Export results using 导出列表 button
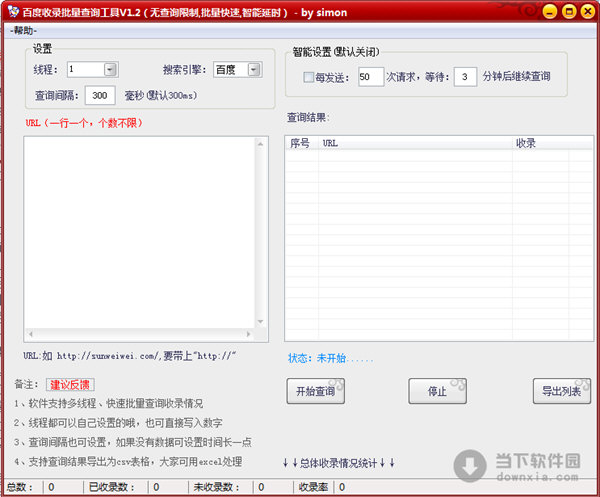The image size is (600, 497). coord(561,391)
